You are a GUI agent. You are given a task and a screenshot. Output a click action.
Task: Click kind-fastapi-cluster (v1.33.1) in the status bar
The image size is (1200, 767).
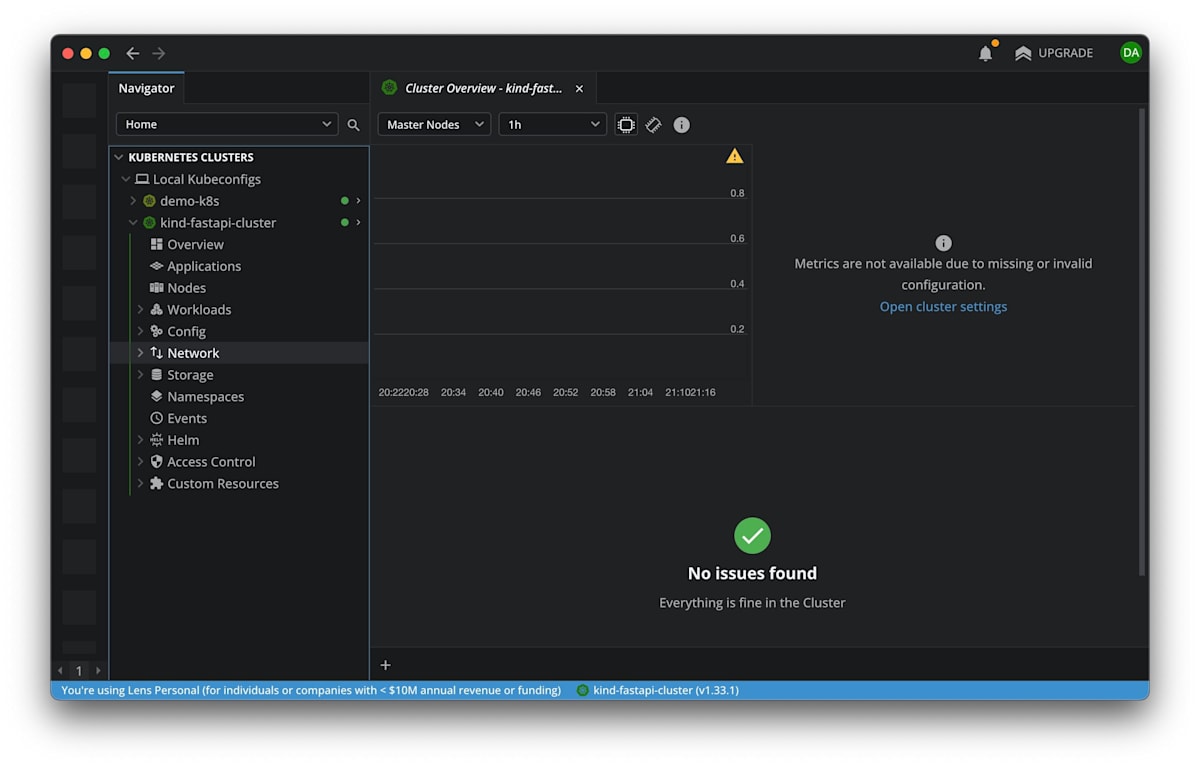(x=657, y=690)
